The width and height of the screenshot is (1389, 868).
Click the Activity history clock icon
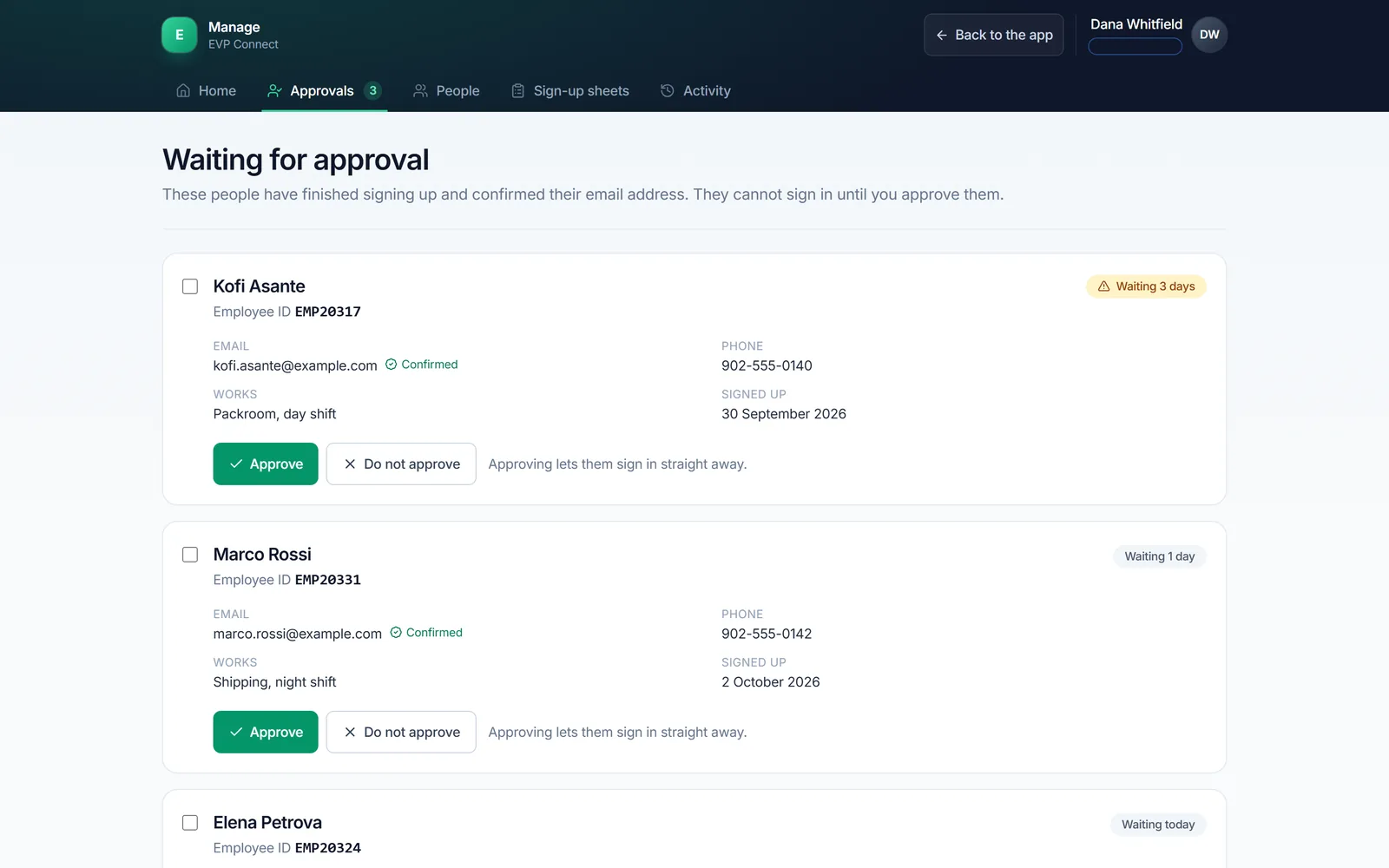pos(667,90)
